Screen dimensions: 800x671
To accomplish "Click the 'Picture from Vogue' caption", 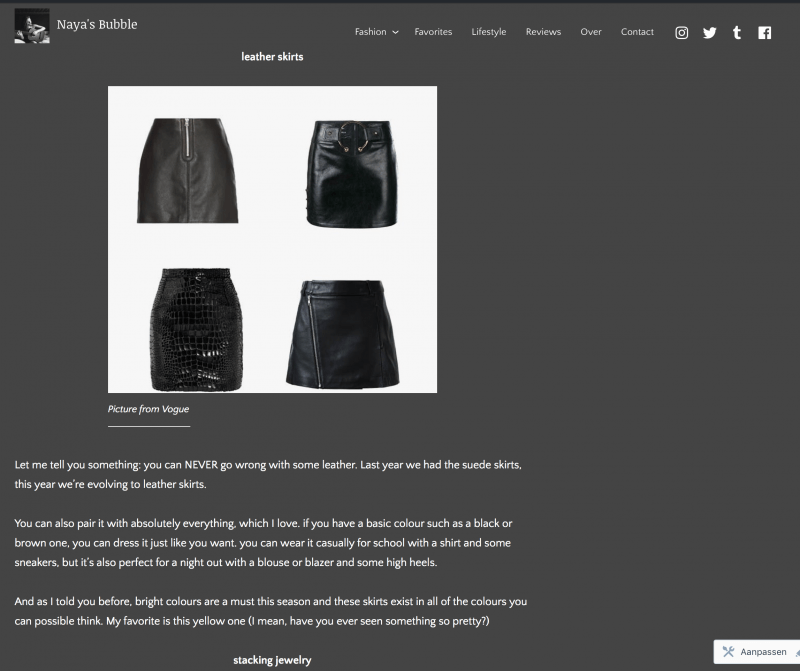I will (x=148, y=409).
